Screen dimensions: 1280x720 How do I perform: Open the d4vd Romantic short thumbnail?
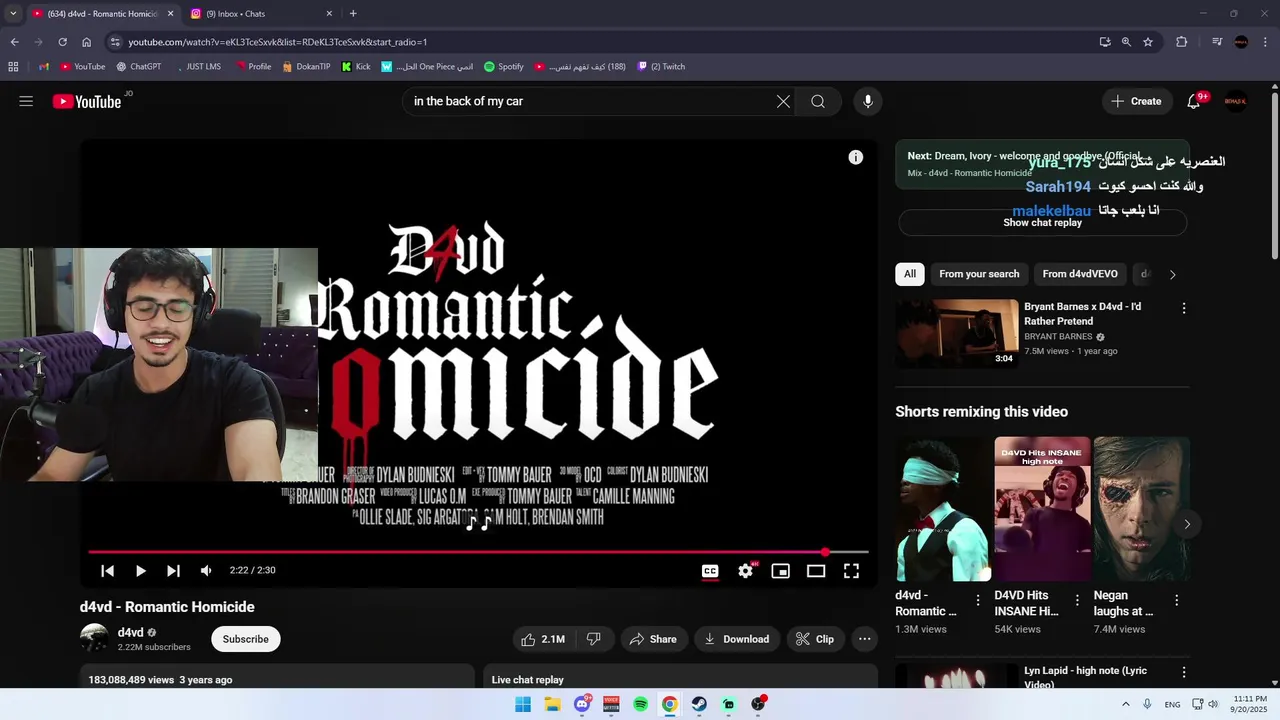(943, 509)
